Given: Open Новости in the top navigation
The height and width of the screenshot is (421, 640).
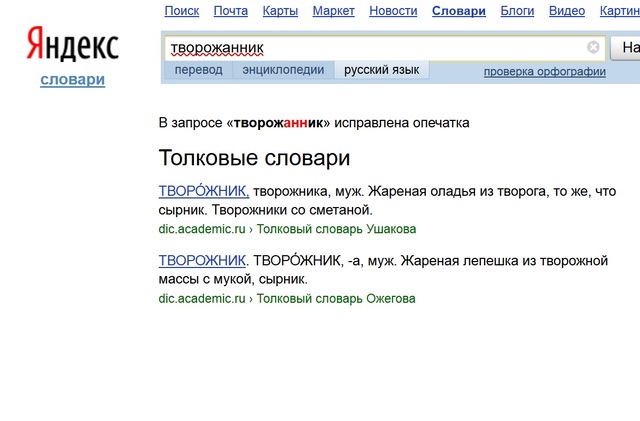Looking at the screenshot, I should click(393, 11).
